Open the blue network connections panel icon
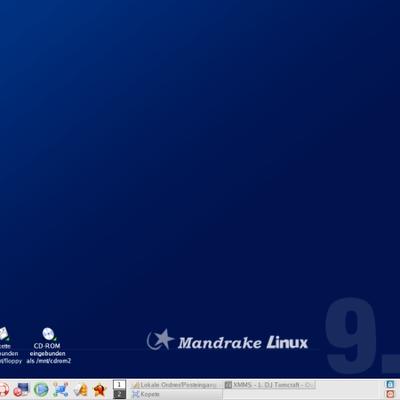 [x=61, y=389]
